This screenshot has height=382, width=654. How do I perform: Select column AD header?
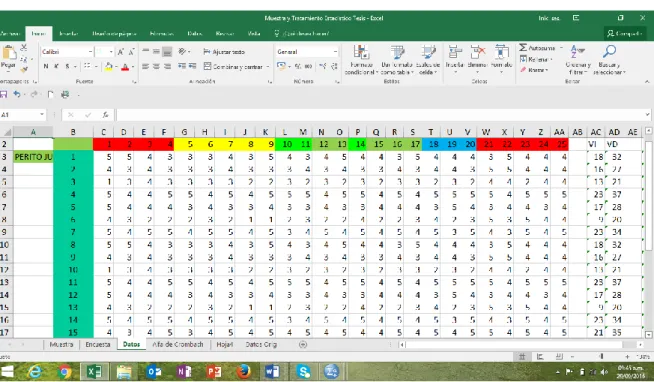pyautogui.click(x=614, y=132)
